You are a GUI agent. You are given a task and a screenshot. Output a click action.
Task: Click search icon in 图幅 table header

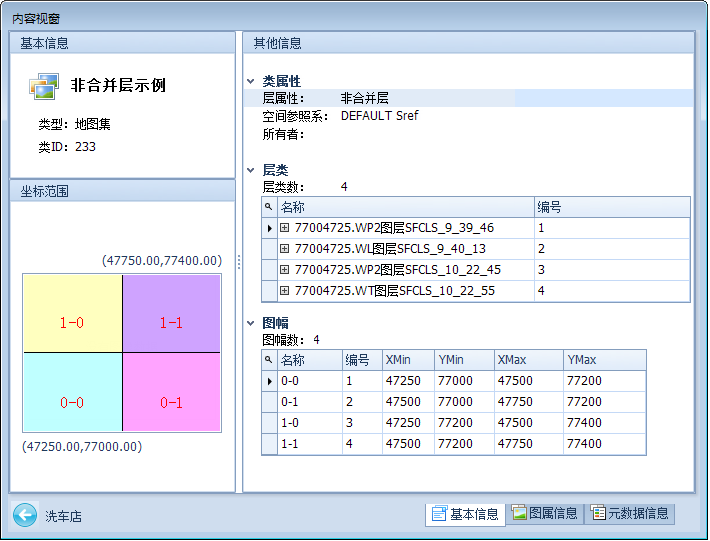(268, 359)
